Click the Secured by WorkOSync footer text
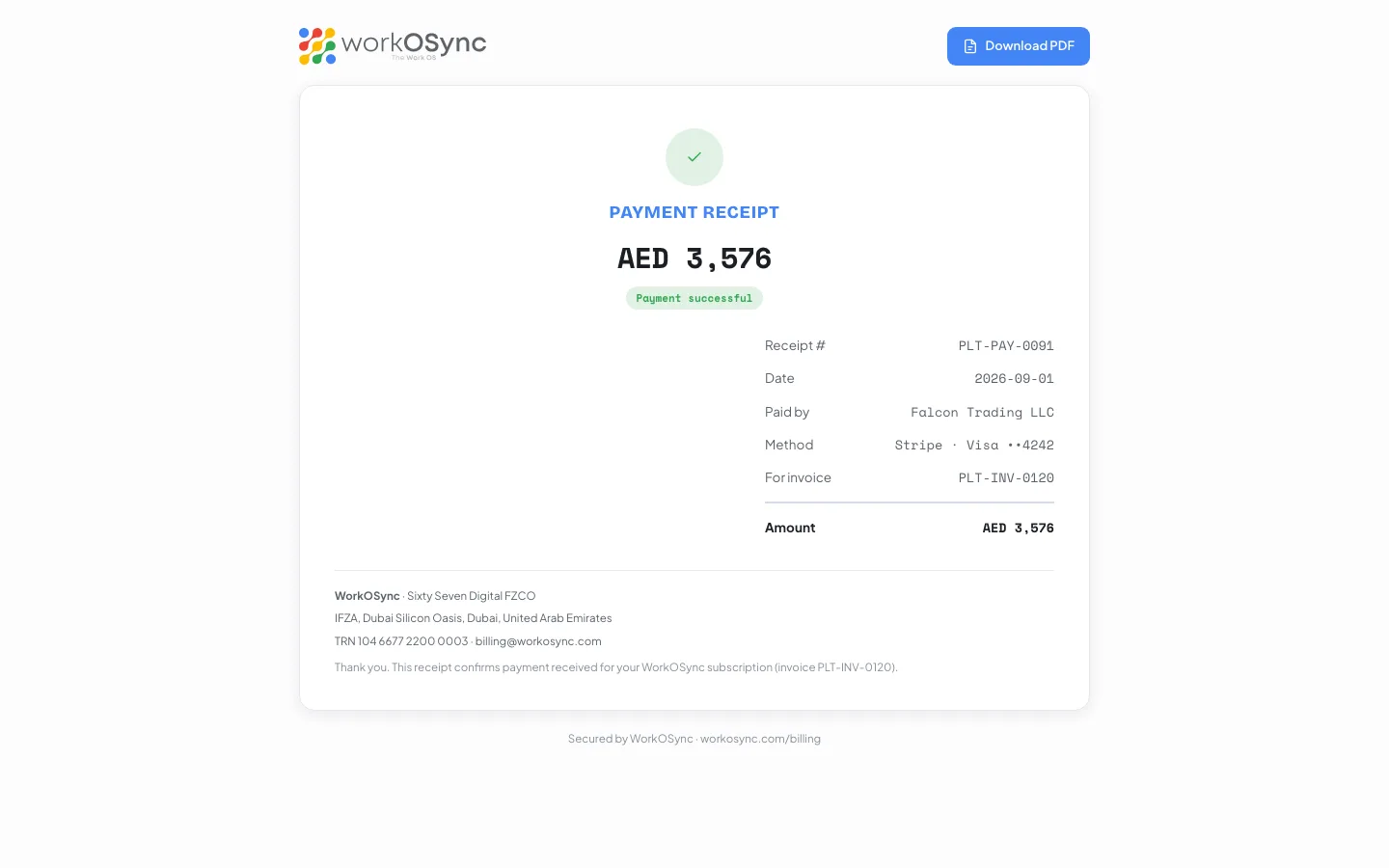The height and width of the screenshot is (868, 1389). 694,739
